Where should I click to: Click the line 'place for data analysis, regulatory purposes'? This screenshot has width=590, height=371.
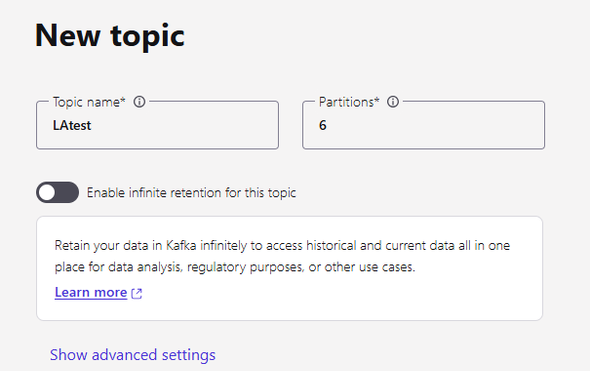coord(235,267)
